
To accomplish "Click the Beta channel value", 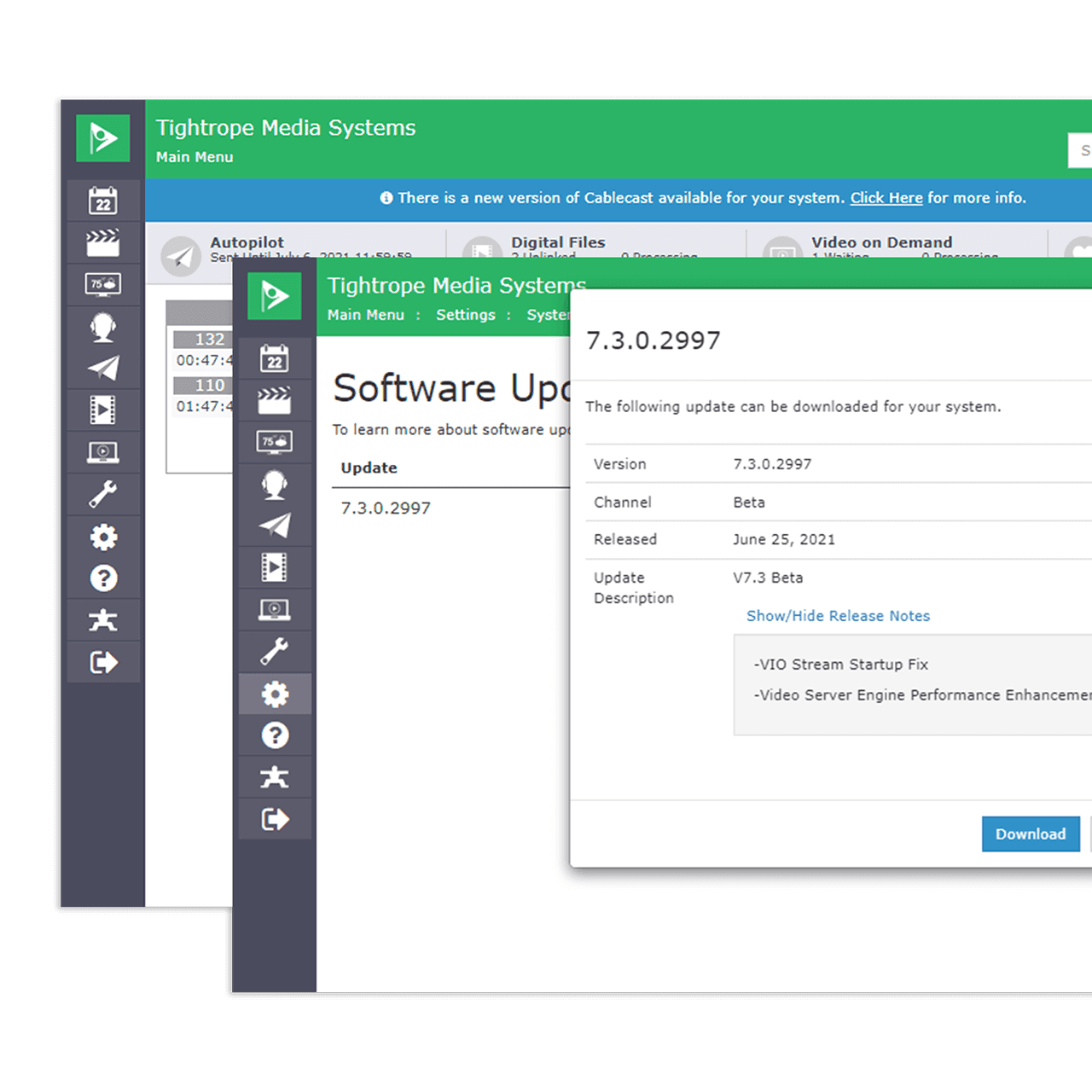I will 749,502.
